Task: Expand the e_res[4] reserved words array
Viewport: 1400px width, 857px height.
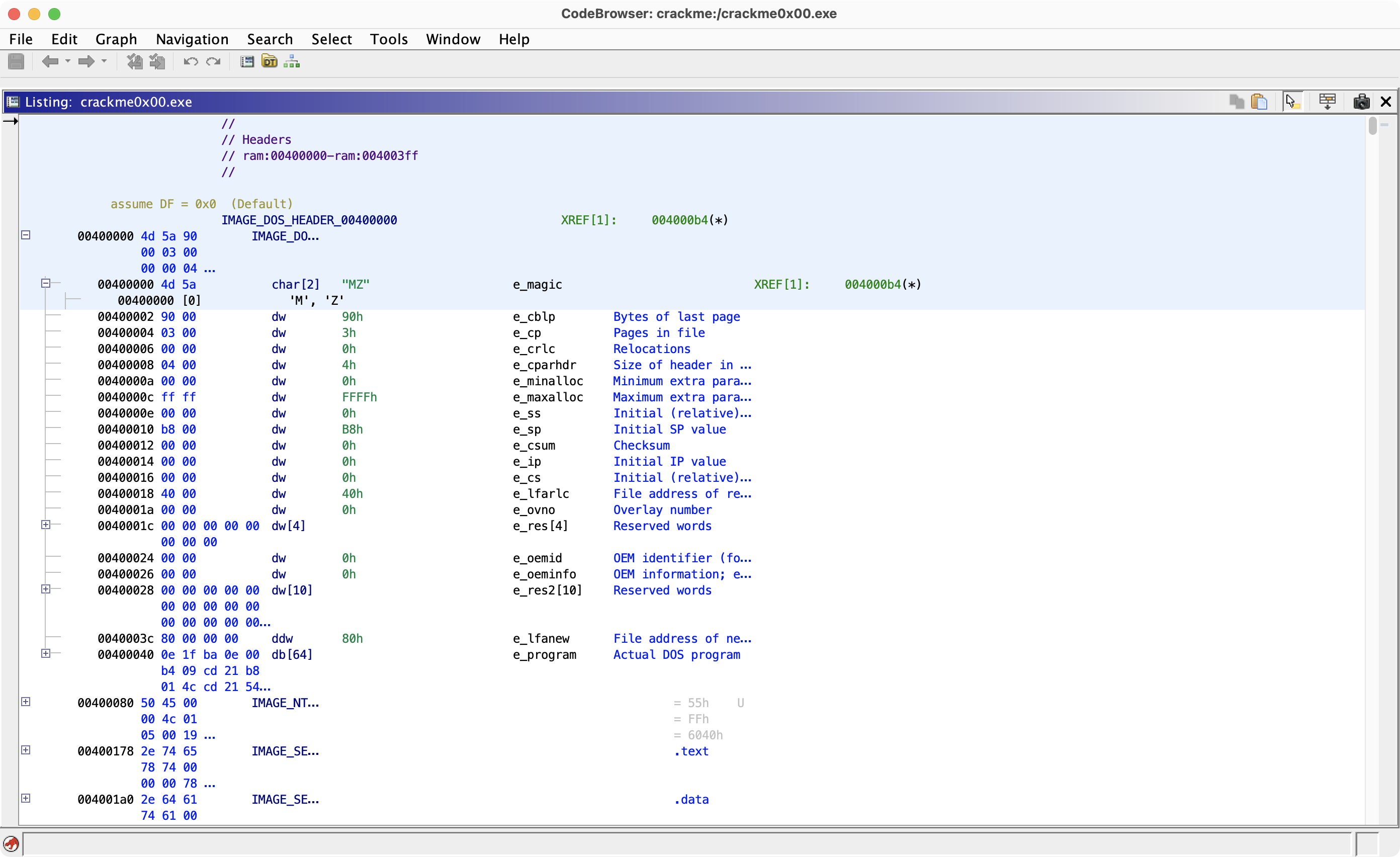Action: (x=45, y=525)
